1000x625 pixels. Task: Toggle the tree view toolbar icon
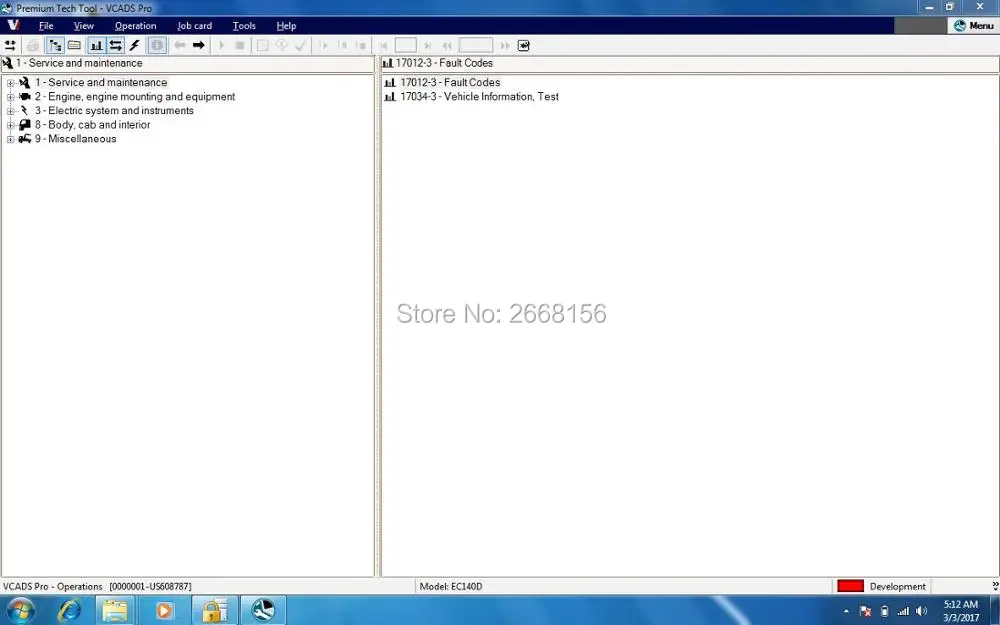pyautogui.click(x=55, y=45)
